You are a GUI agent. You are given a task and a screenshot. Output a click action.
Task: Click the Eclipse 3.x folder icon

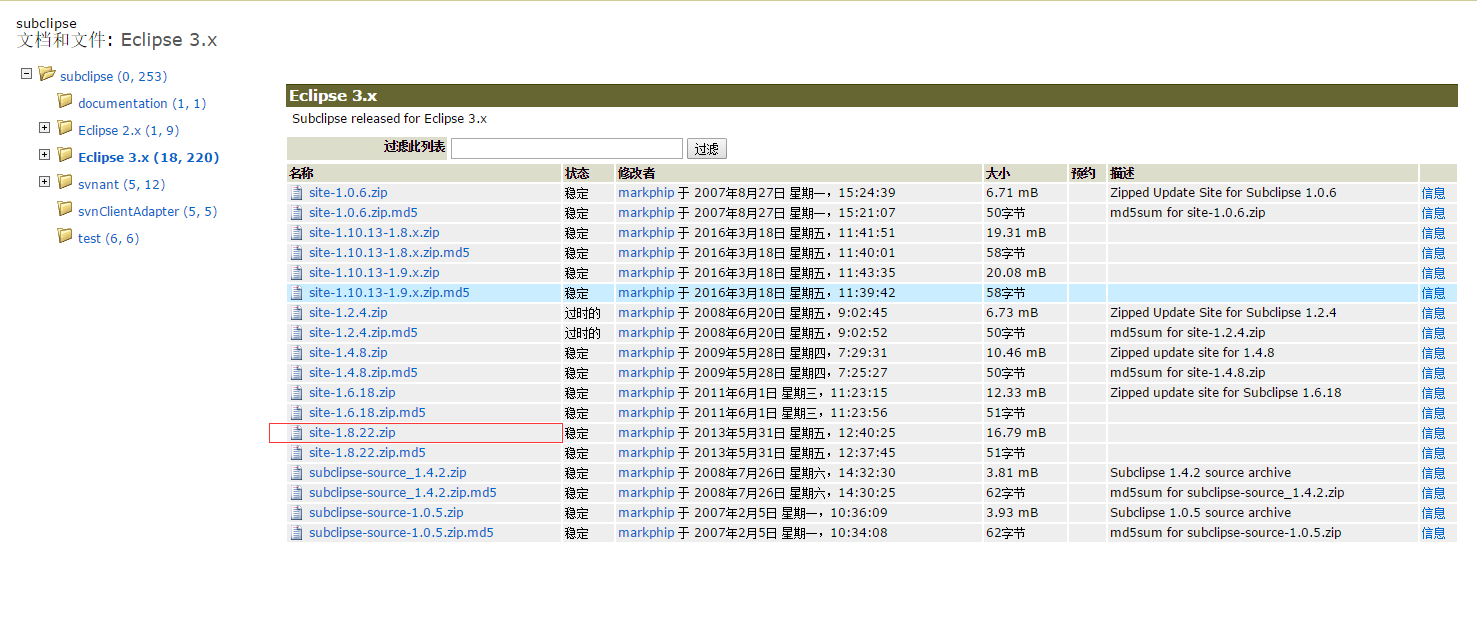(65, 155)
